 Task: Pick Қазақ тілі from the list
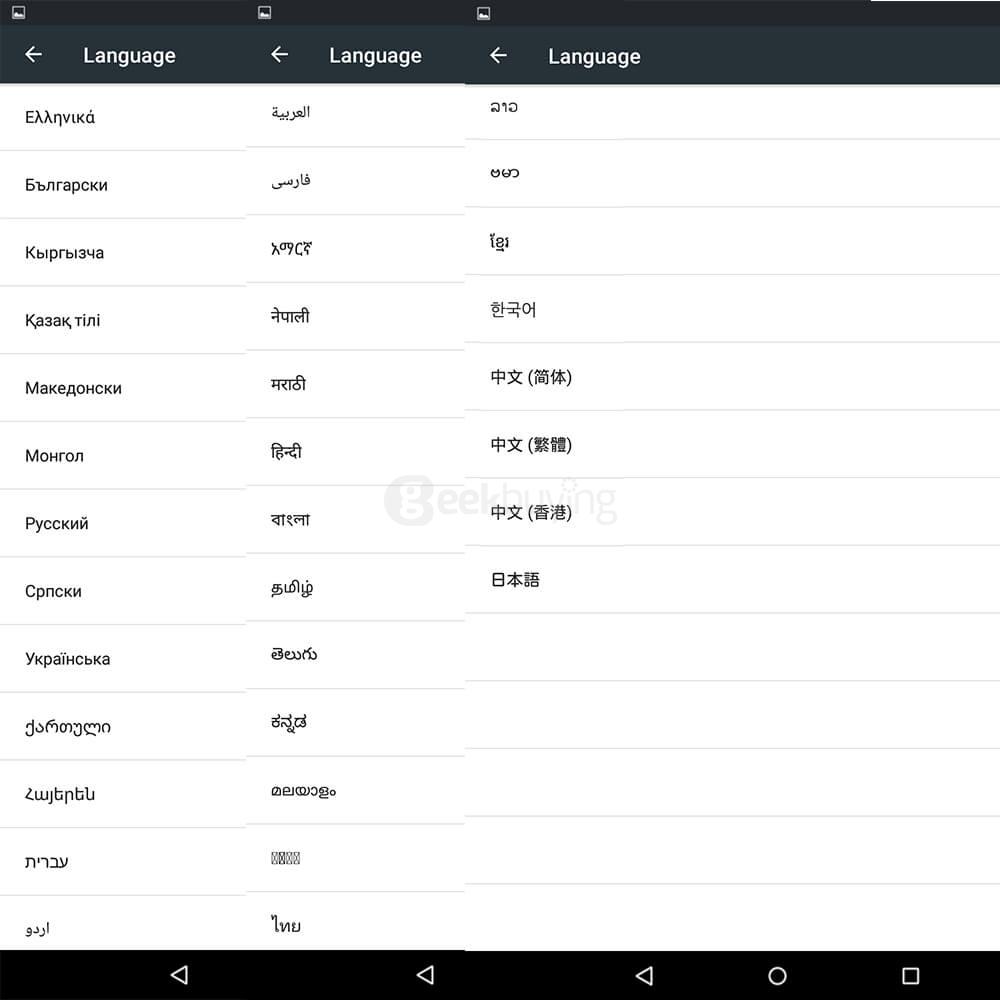click(63, 320)
